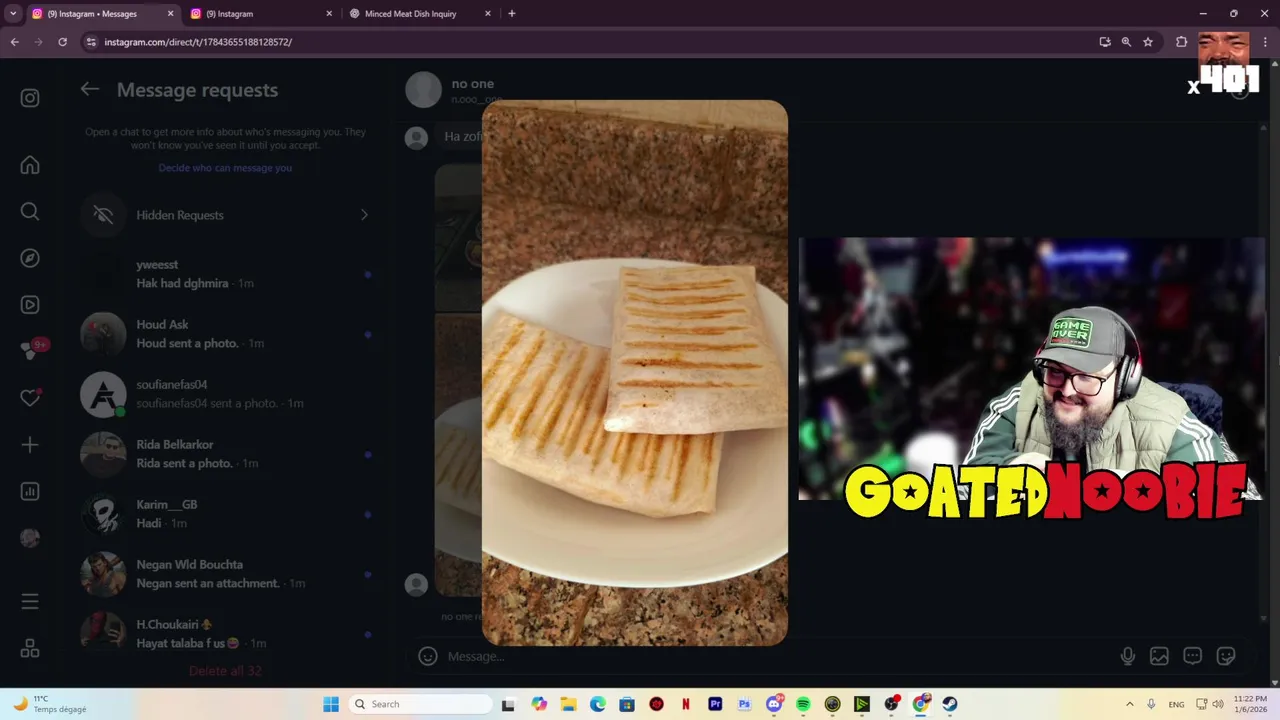This screenshot has height=720, width=1280.
Task: Go to Home feed icon
Action: [x=30, y=165]
